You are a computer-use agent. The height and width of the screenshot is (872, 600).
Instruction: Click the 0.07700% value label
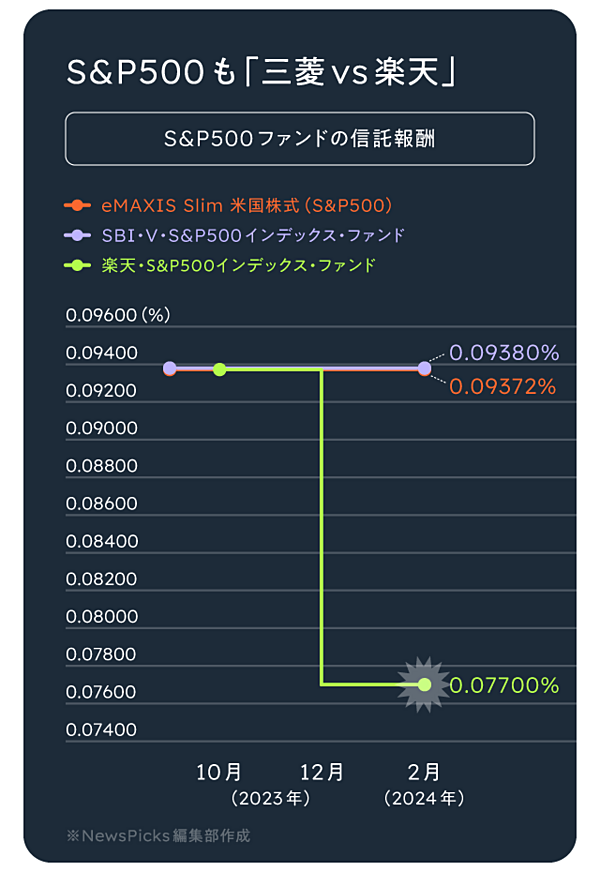pos(504,685)
